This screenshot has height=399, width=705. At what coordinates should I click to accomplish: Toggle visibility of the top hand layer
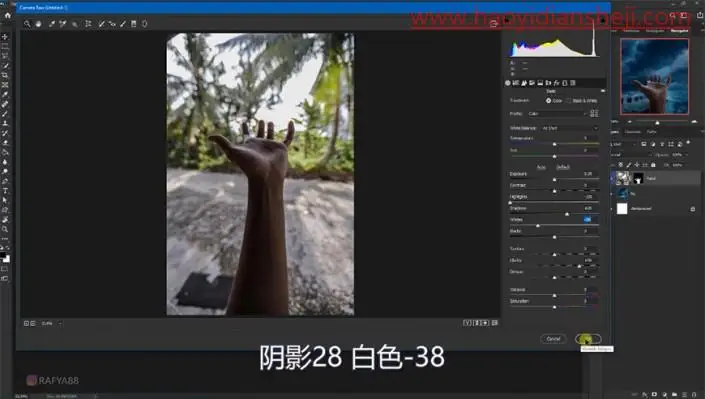[x=612, y=179]
